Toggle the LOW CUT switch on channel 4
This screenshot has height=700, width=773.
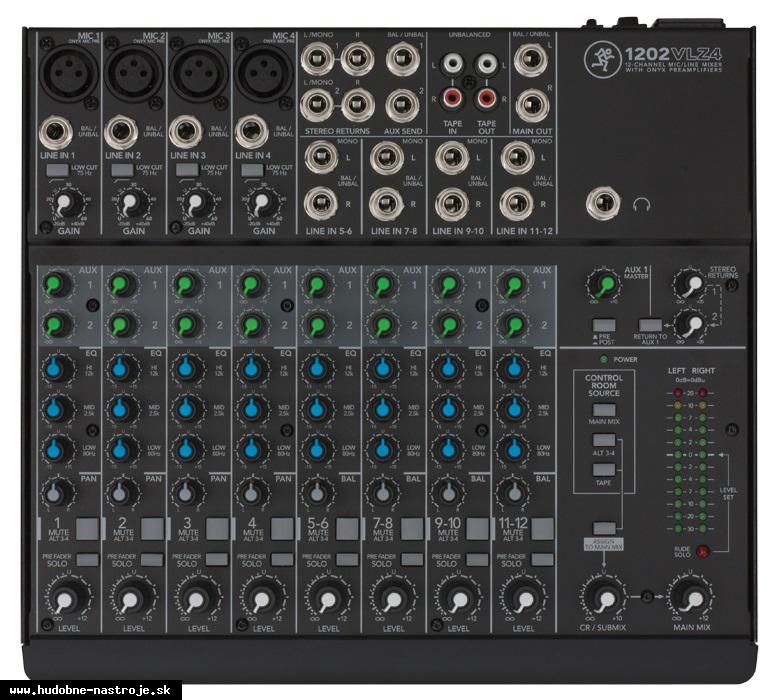point(252,170)
